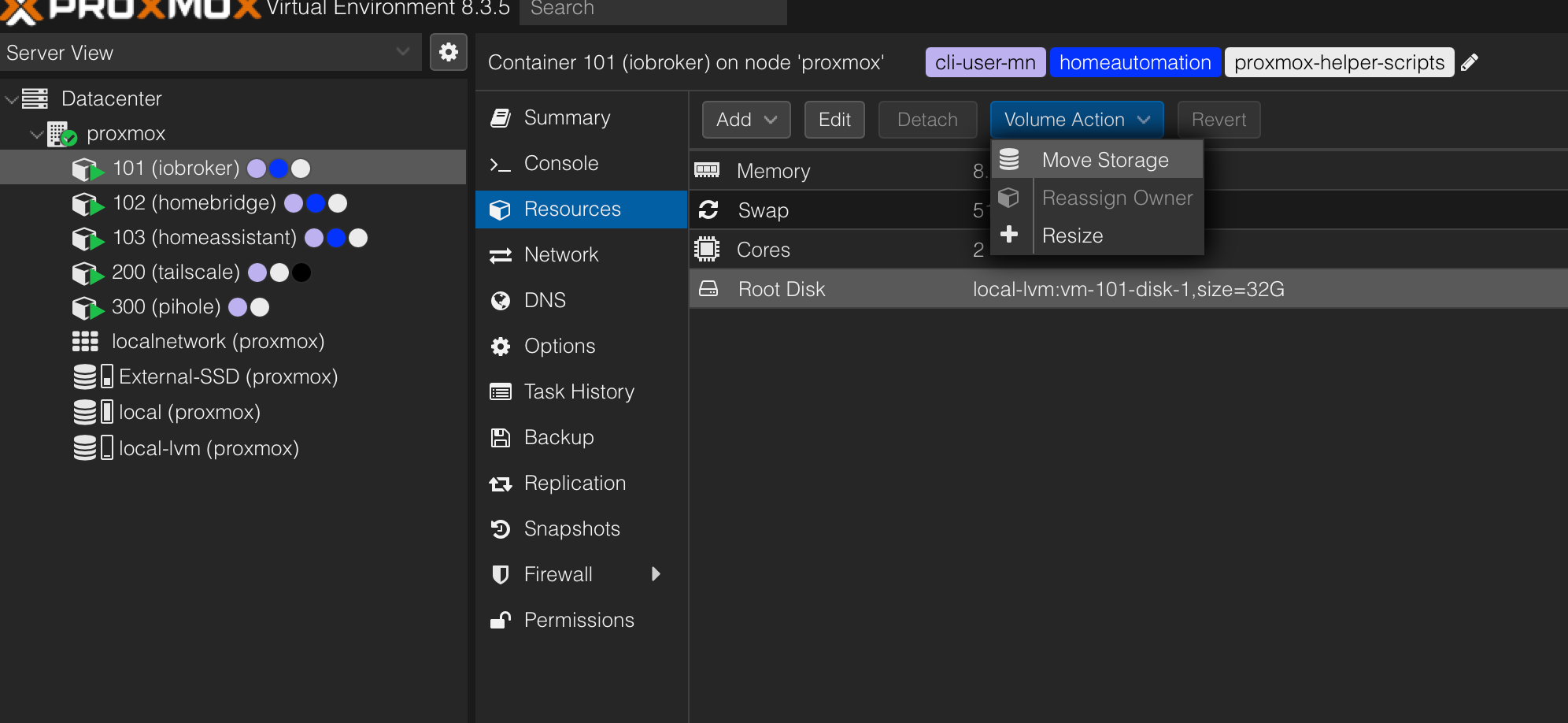Collapse the Datacenter tree node
Viewport: 1568px width, 723px height.
pos(12,99)
